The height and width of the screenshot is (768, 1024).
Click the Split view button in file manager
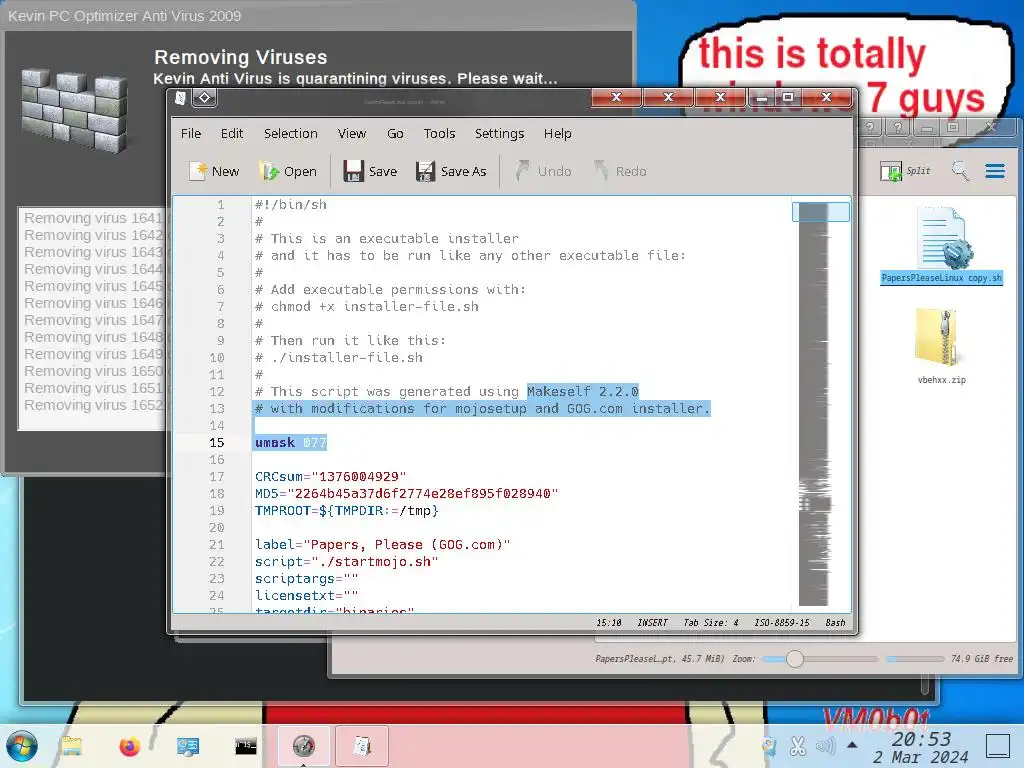(905, 171)
